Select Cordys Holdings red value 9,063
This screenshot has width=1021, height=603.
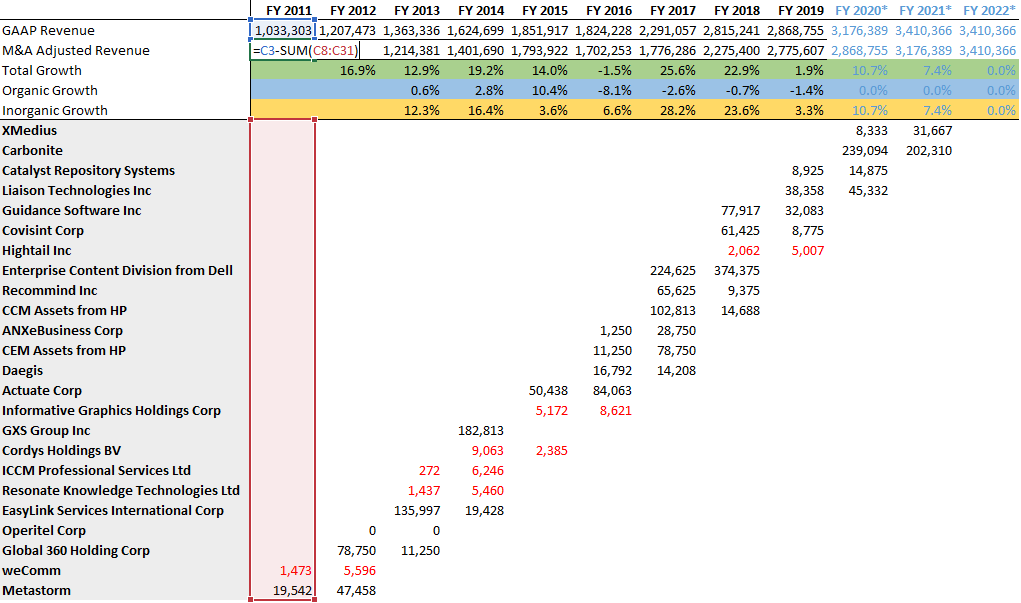pos(487,451)
